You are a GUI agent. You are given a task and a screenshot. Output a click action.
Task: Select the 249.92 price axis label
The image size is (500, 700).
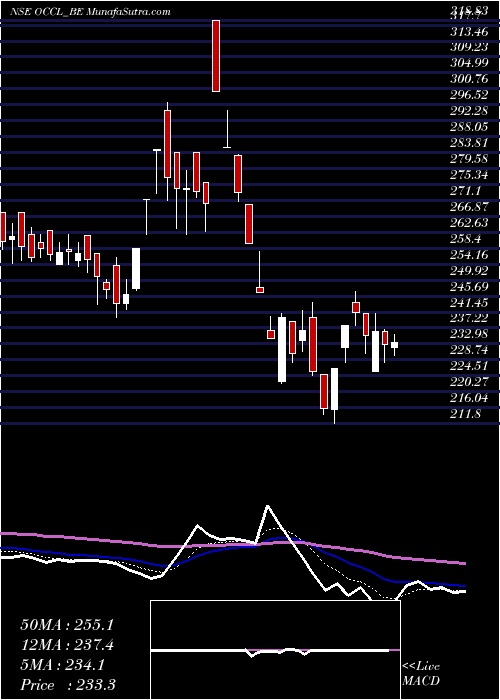pos(469,271)
